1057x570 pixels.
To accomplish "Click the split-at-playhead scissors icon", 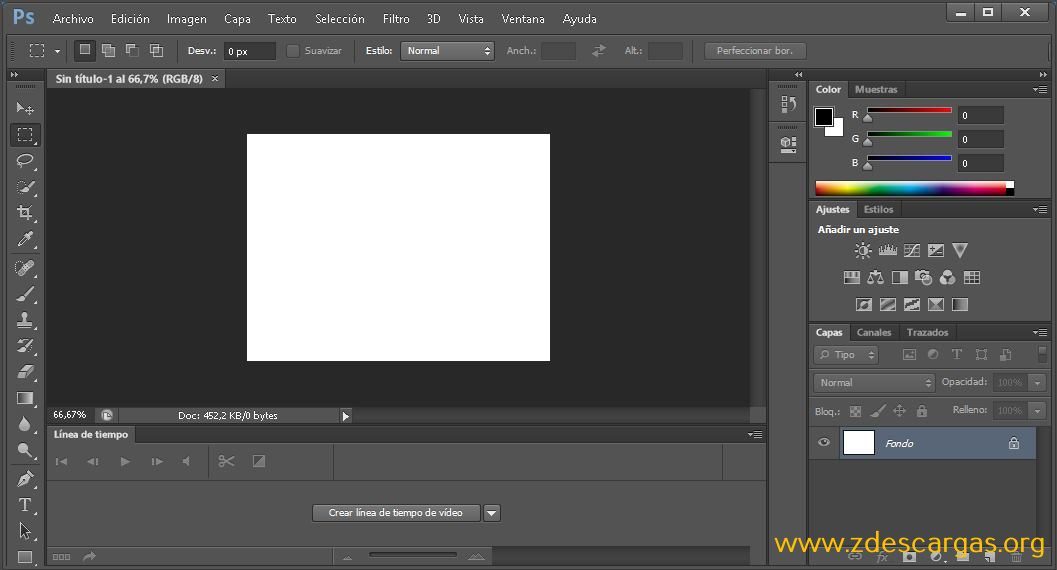I will coord(226,462).
